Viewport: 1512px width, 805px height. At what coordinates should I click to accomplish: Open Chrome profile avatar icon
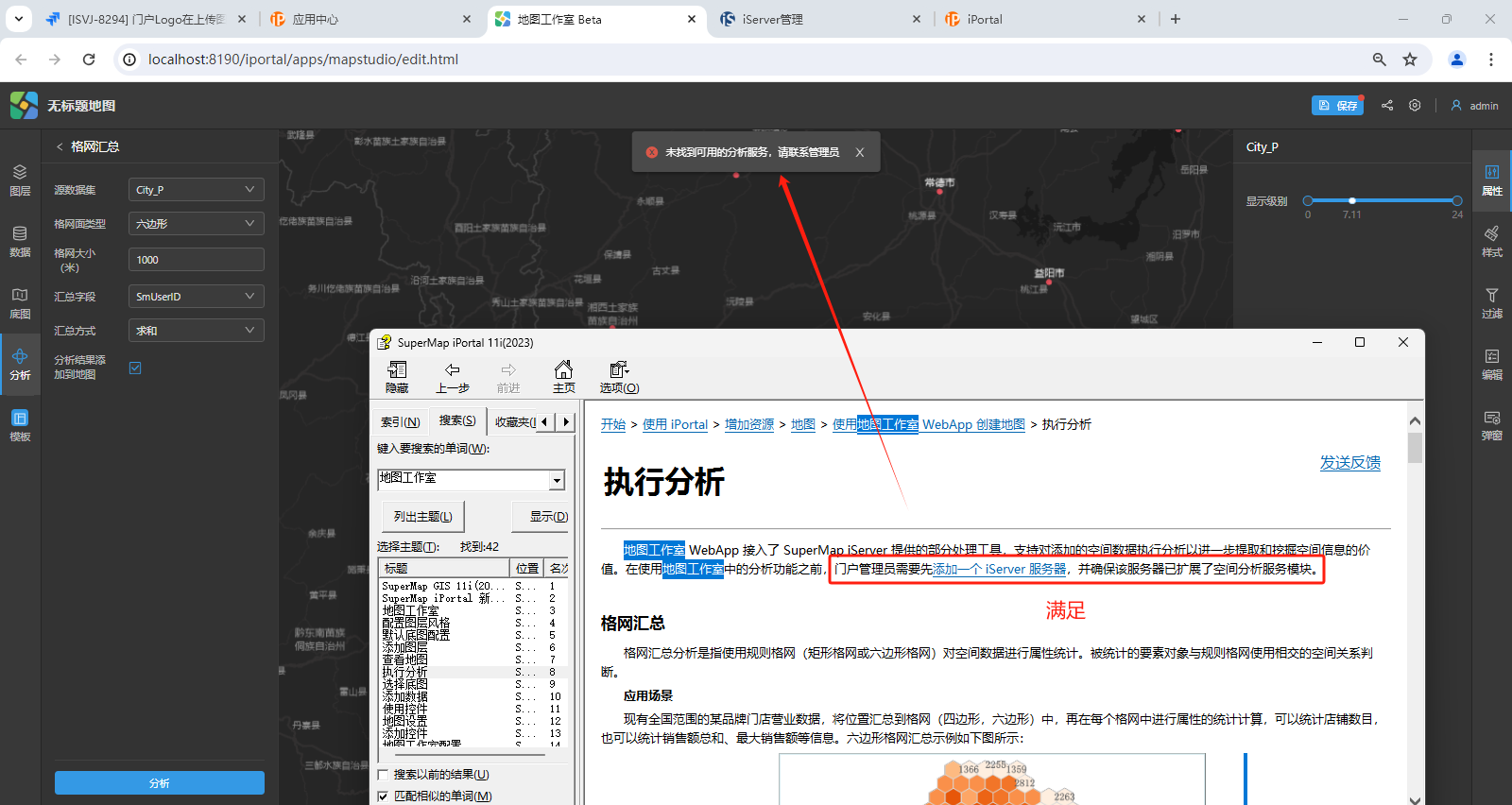click(1457, 60)
